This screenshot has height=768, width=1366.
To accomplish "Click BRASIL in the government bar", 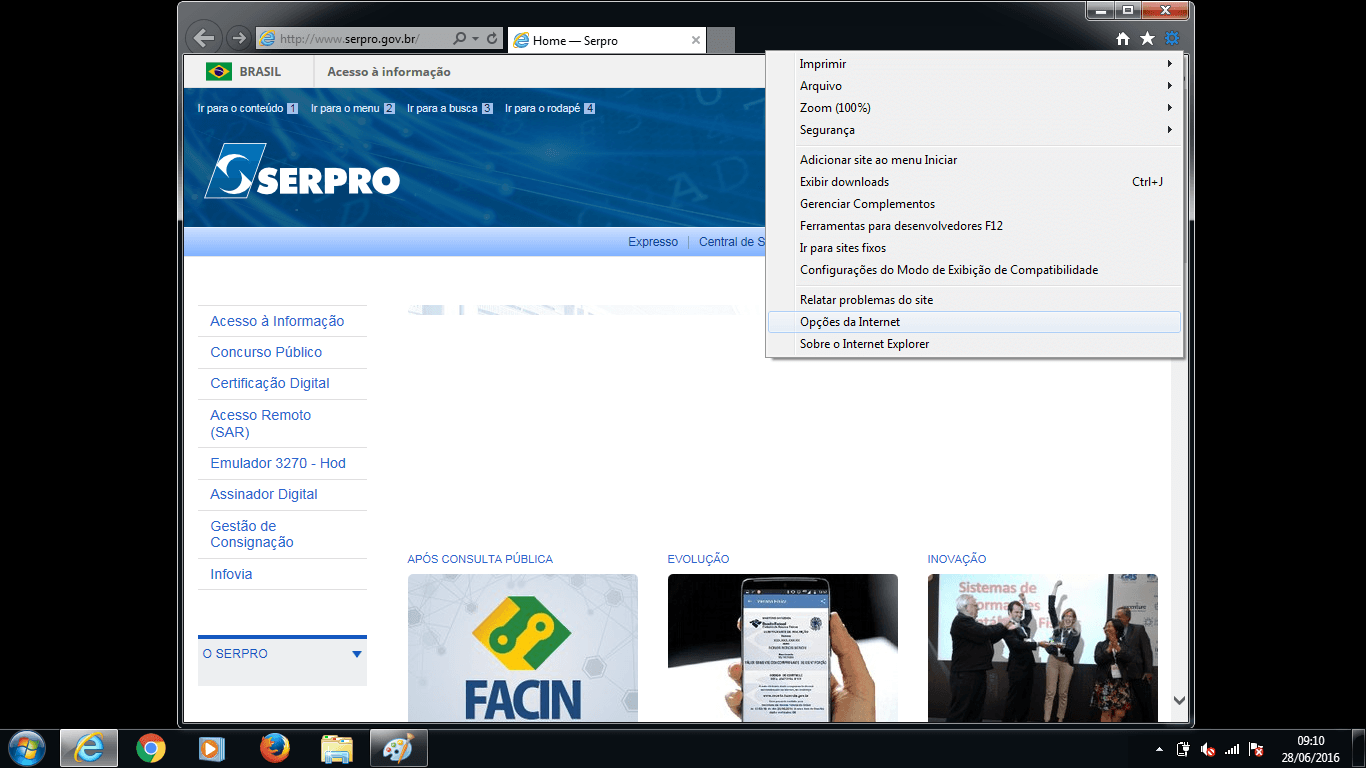I will coord(260,72).
